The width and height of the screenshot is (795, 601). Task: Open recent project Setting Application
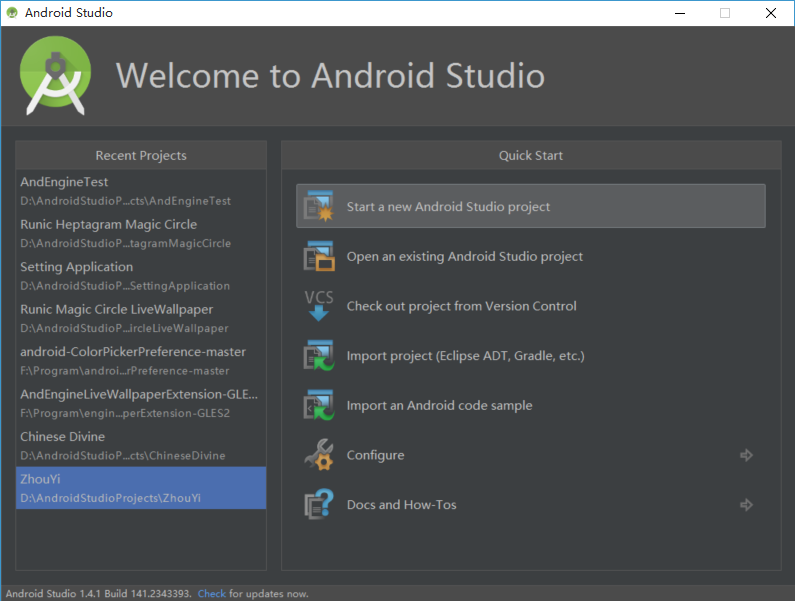coord(141,276)
